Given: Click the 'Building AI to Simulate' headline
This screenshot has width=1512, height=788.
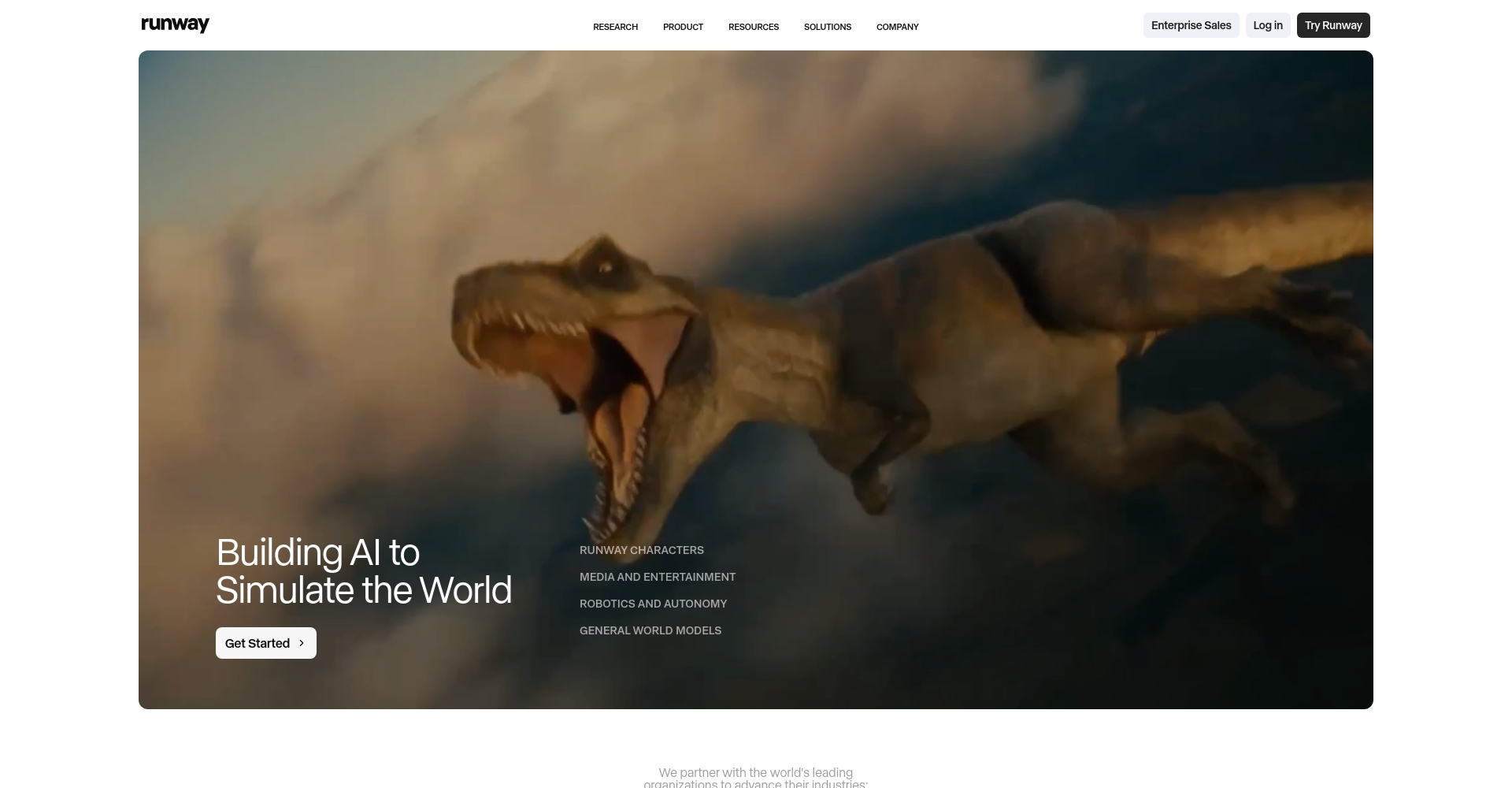Looking at the screenshot, I should (x=363, y=571).
